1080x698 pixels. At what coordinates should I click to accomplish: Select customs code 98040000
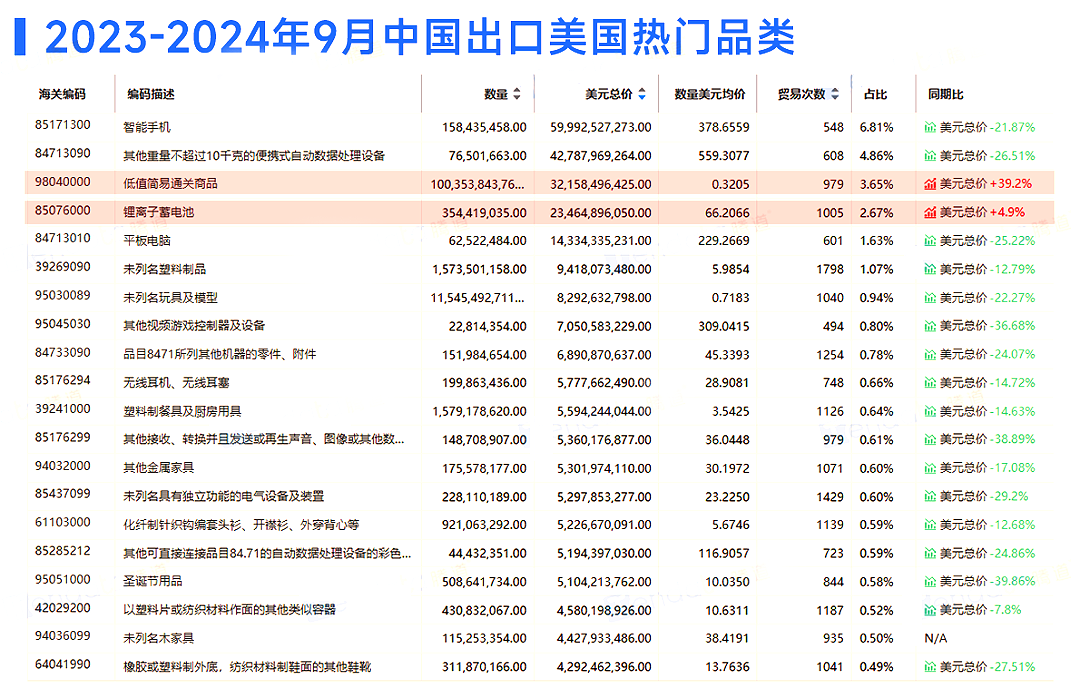[63, 182]
